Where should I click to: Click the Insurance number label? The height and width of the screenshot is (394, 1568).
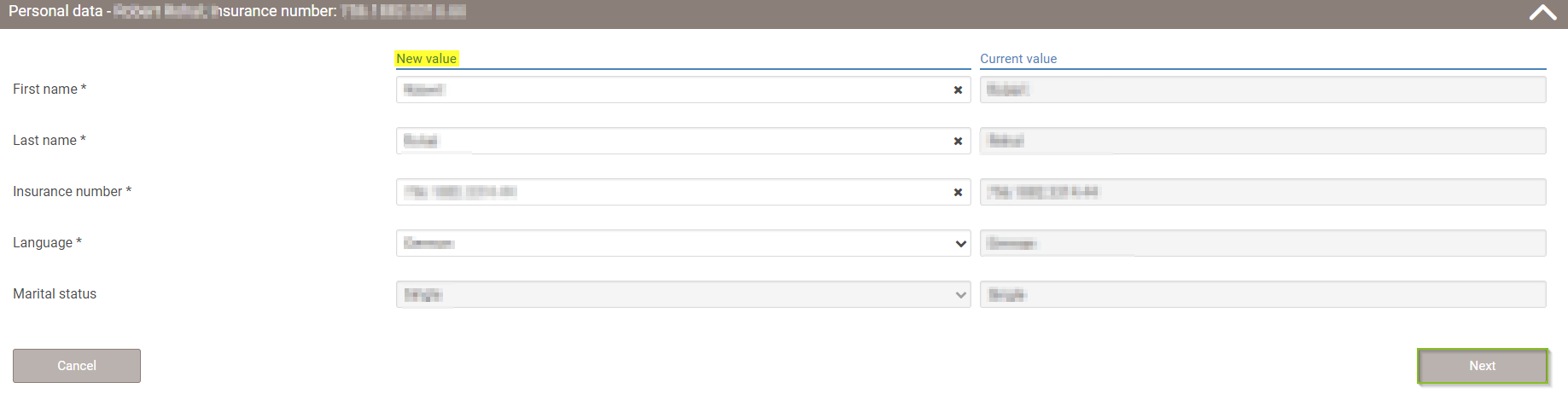(x=72, y=192)
